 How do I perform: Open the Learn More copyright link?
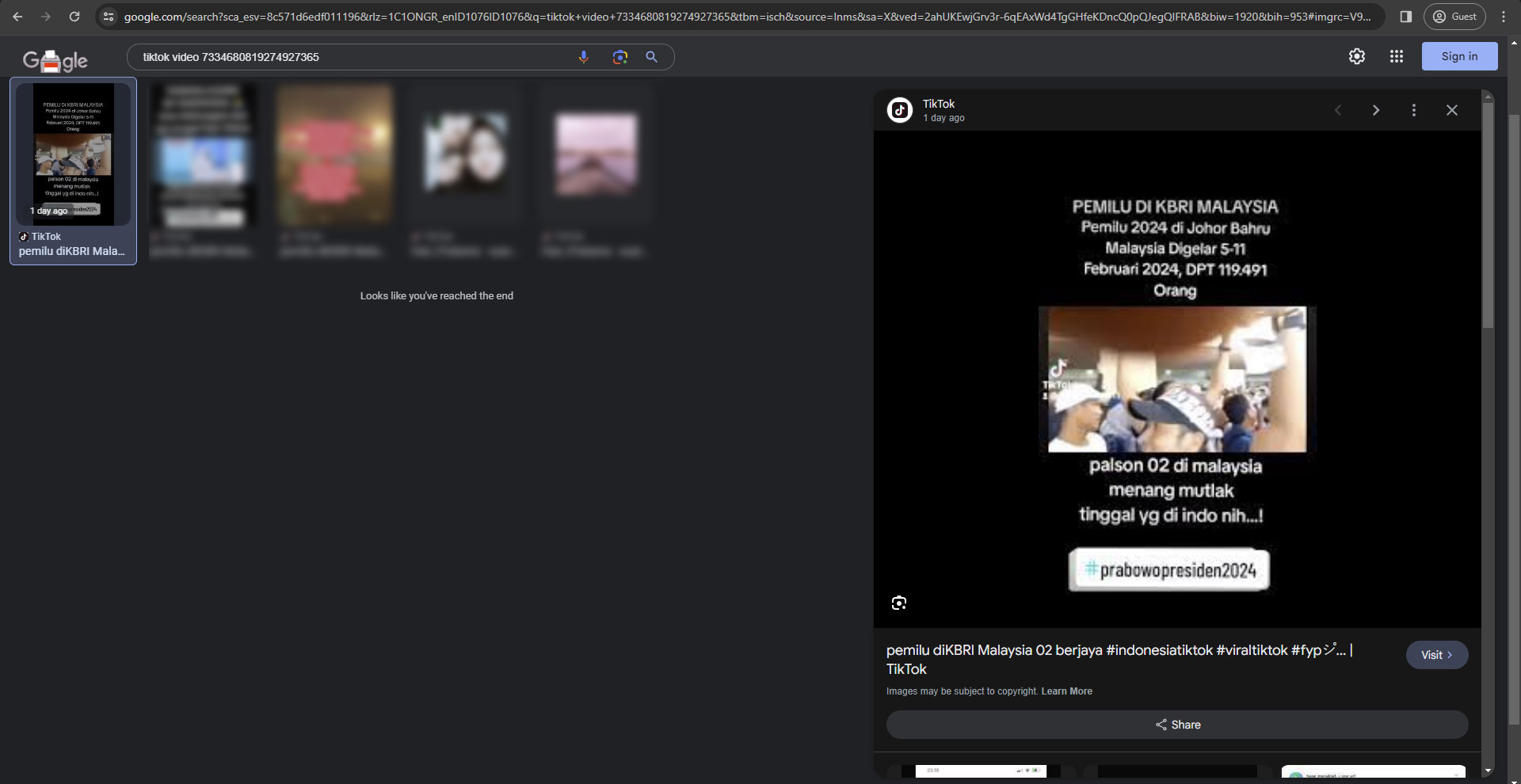click(x=1066, y=691)
